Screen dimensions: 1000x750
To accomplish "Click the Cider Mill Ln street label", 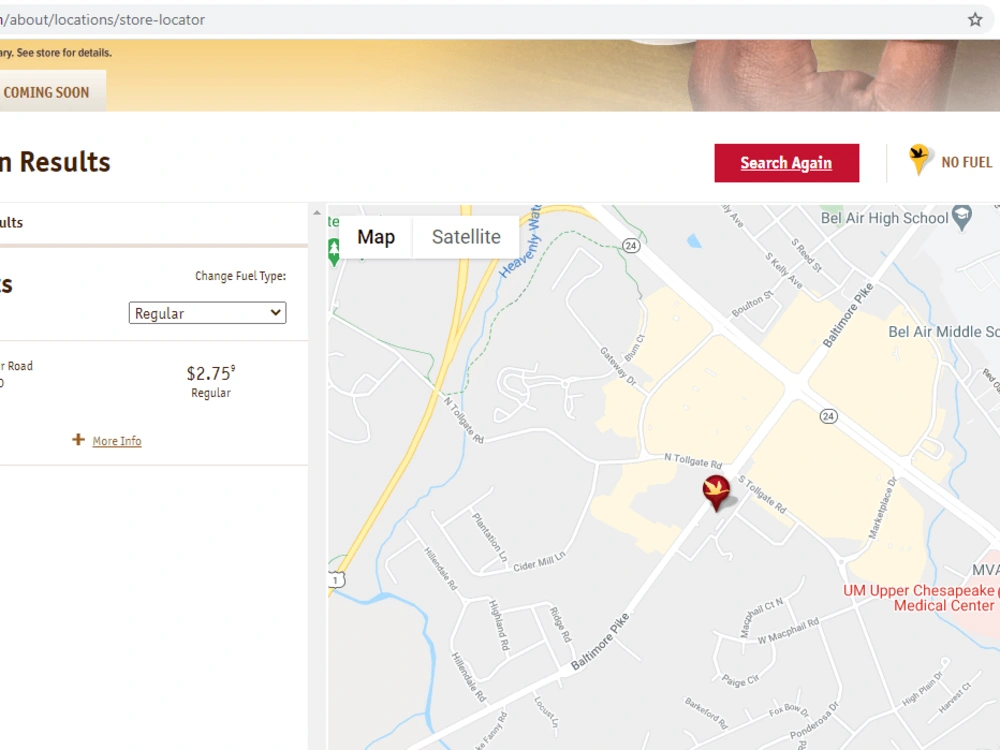I will 540,562.
